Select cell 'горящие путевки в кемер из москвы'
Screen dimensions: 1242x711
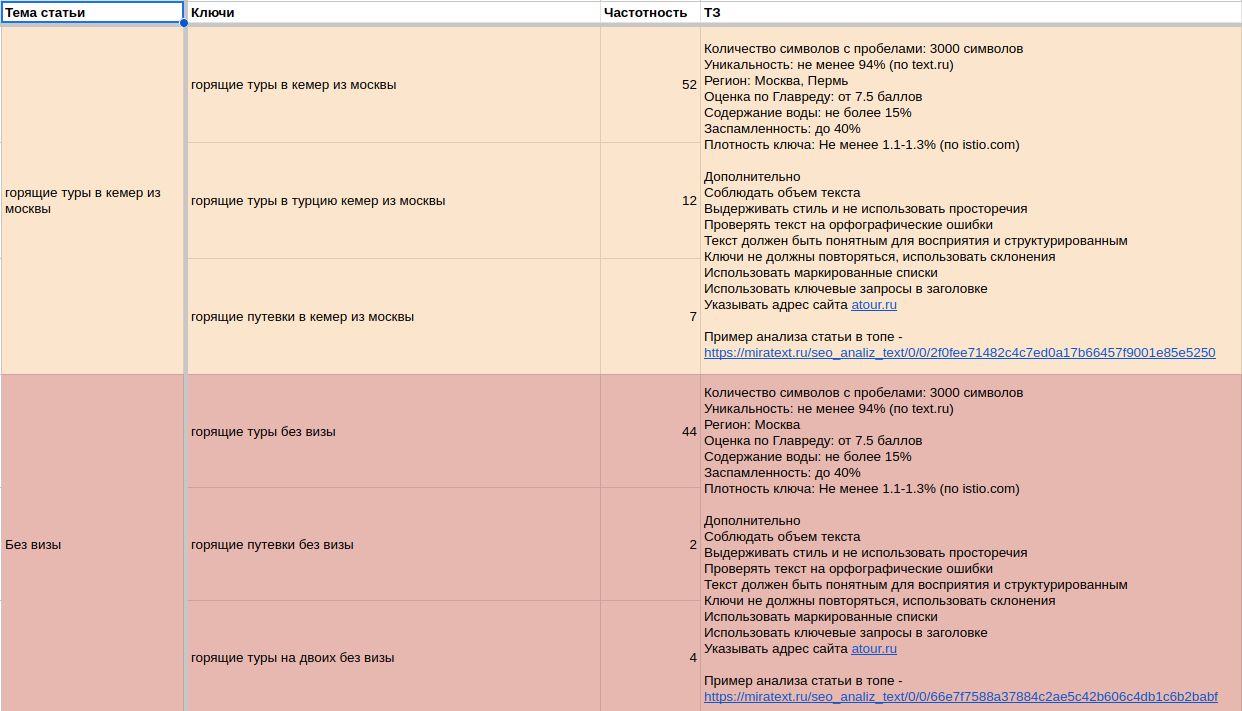click(x=394, y=317)
